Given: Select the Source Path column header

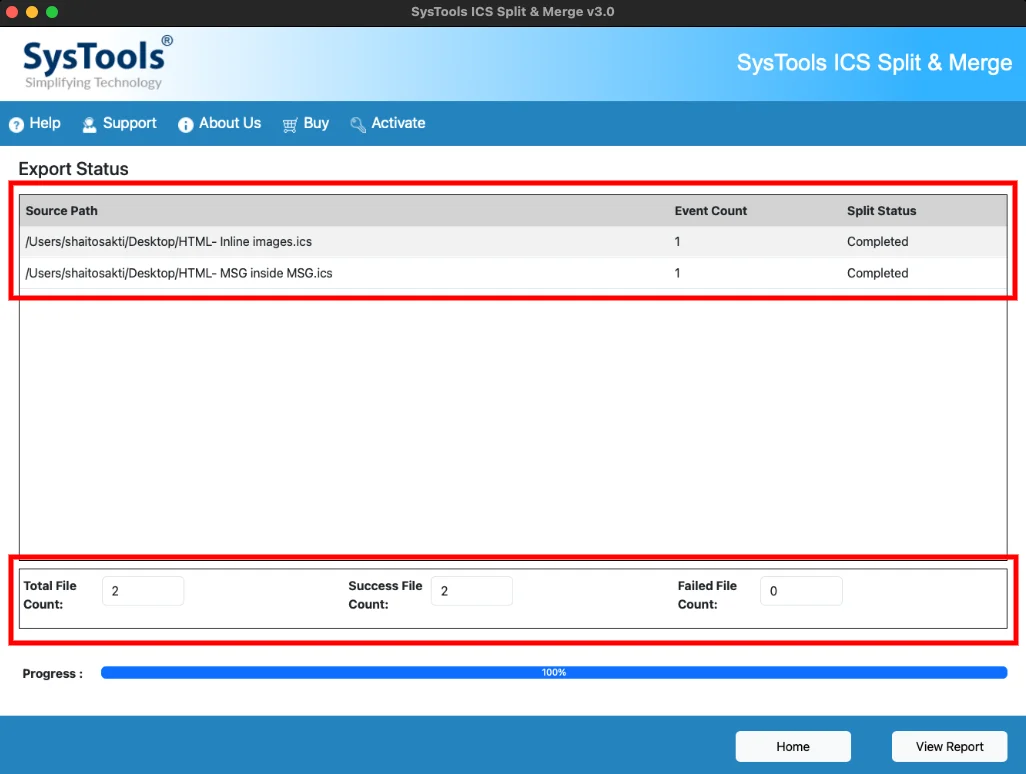Looking at the screenshot, I should [62, 211].
